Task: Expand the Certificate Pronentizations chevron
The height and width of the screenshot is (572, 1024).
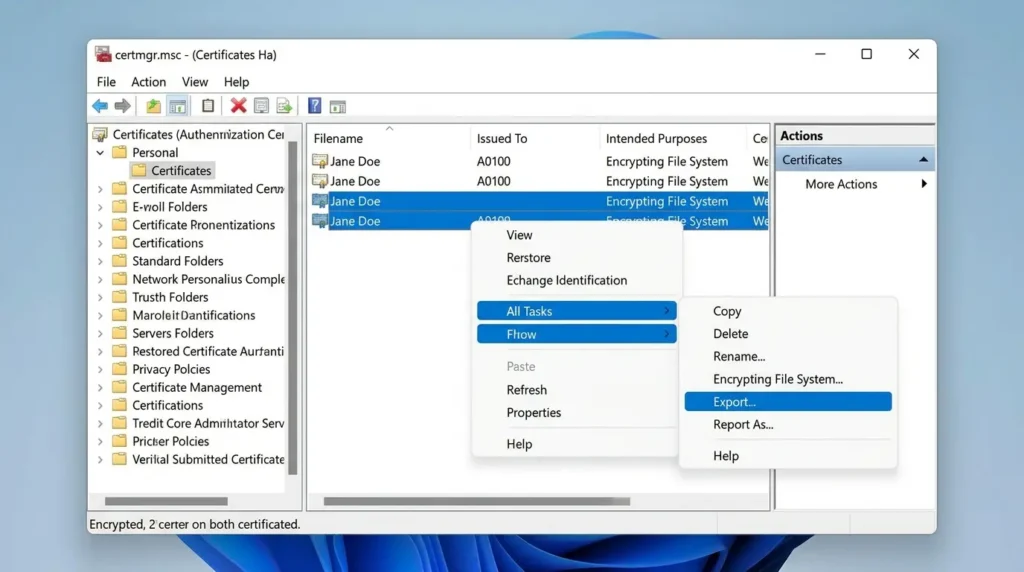Action: click(100, 225)
